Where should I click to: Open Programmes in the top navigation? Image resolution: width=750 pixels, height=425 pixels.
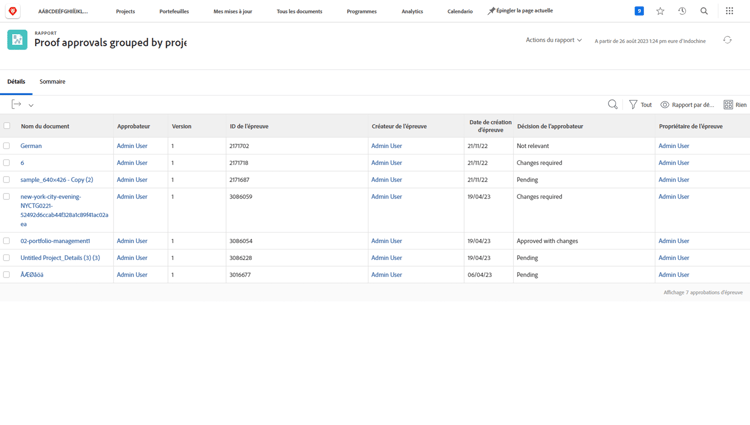click(x=362, y=11)
